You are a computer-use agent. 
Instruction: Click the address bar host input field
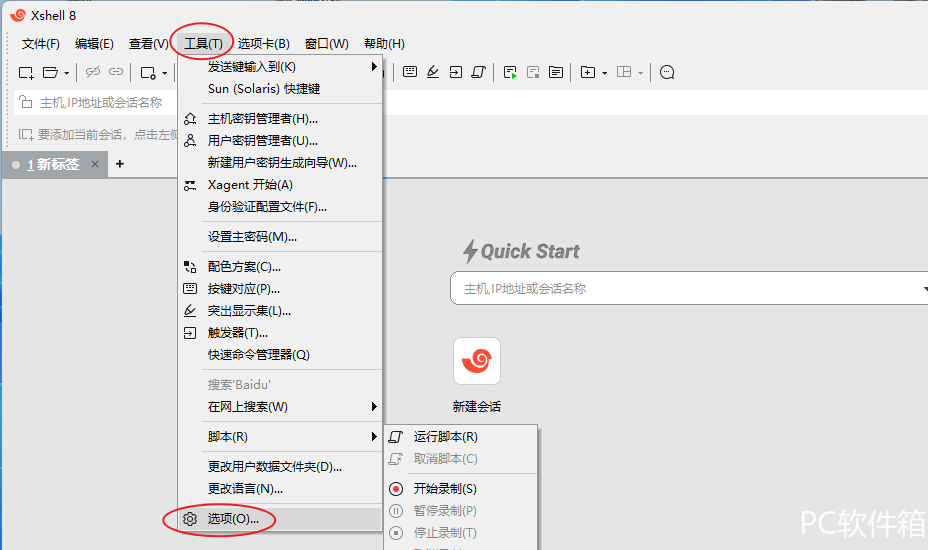click(x=101, y=102)
